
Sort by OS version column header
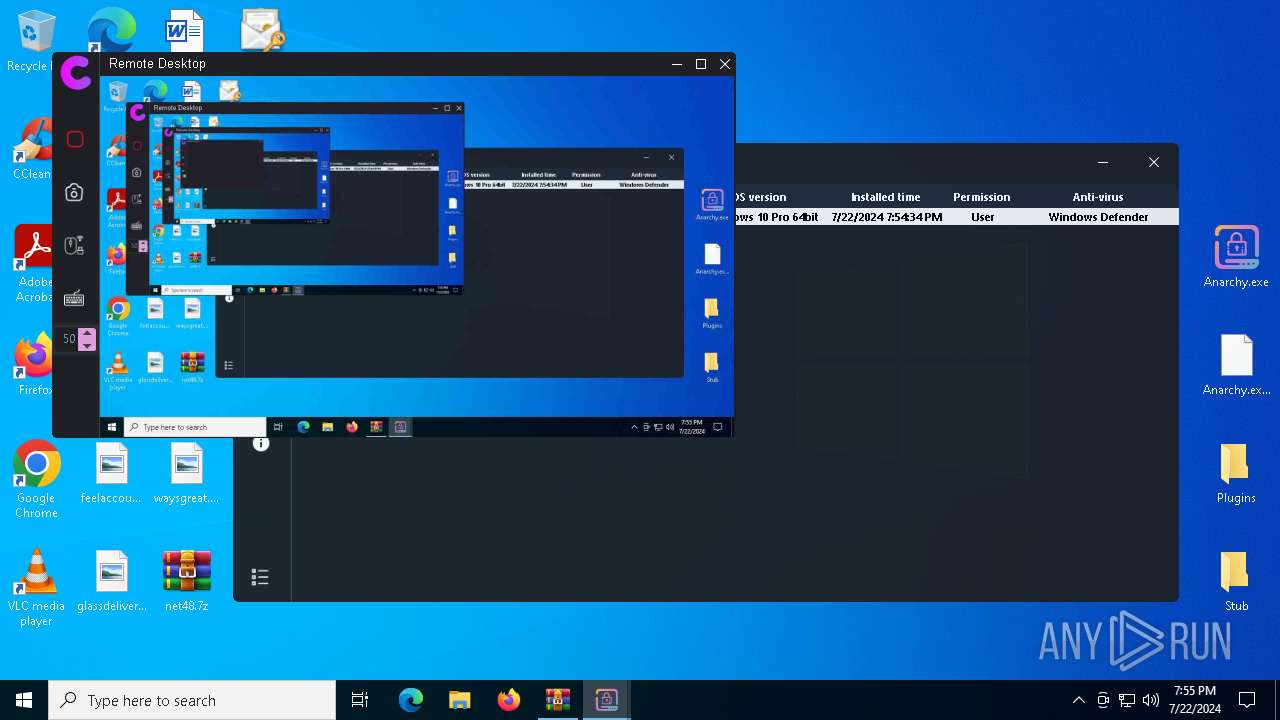[x=762, y=197]
